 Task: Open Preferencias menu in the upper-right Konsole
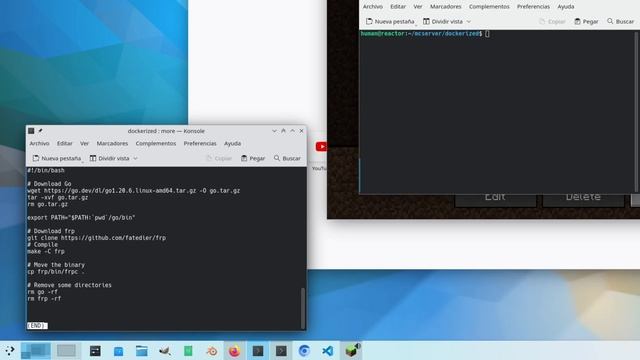(x=533, y=7)
